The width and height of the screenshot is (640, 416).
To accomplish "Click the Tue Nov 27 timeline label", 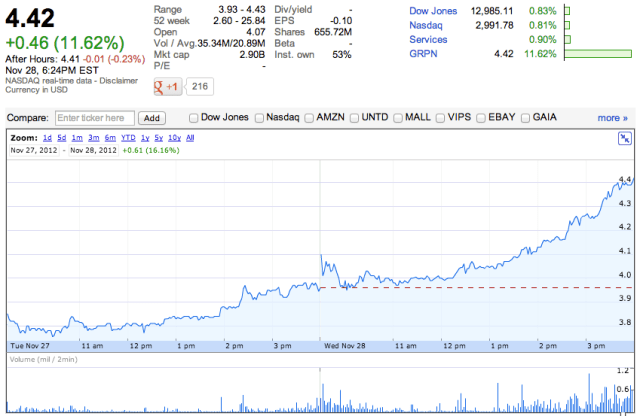I will pyautogui.click(x=30, y=346).
